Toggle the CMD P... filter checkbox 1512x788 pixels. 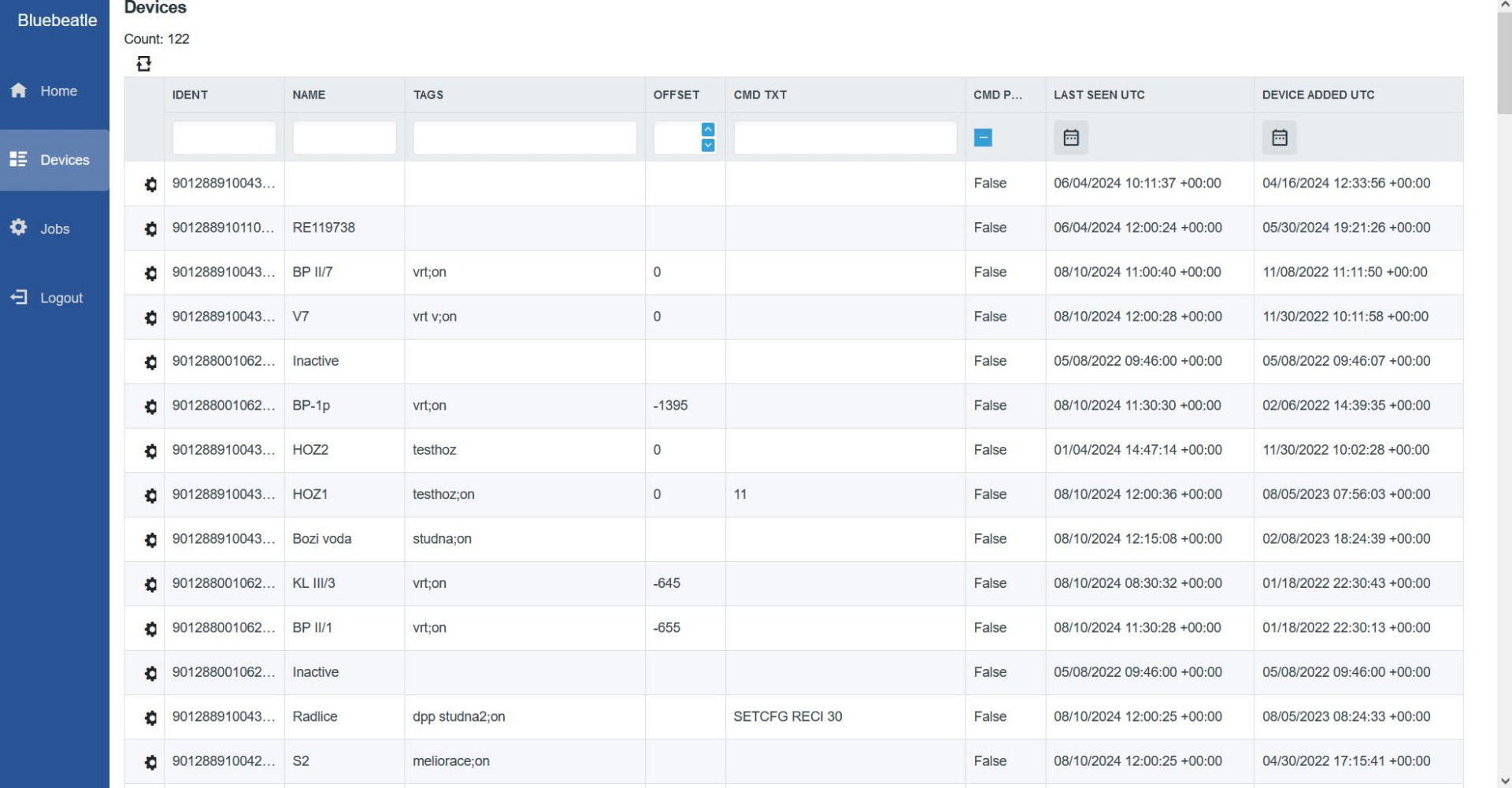982,138
